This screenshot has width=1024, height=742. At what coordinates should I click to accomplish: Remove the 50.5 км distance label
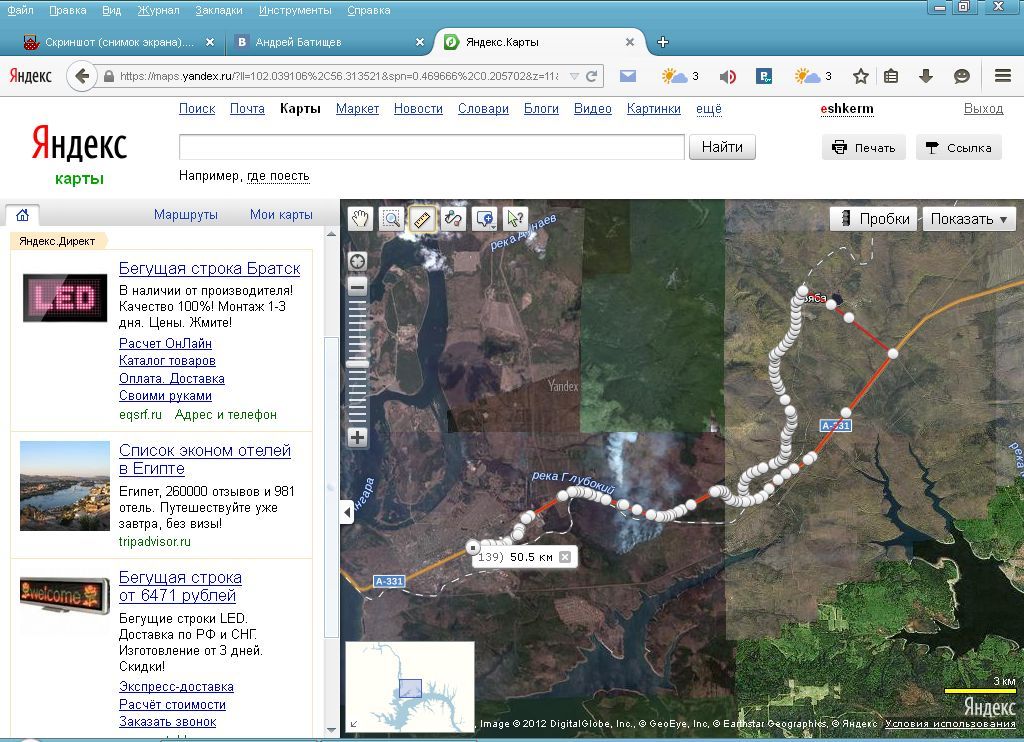click(x=566, y=557)
